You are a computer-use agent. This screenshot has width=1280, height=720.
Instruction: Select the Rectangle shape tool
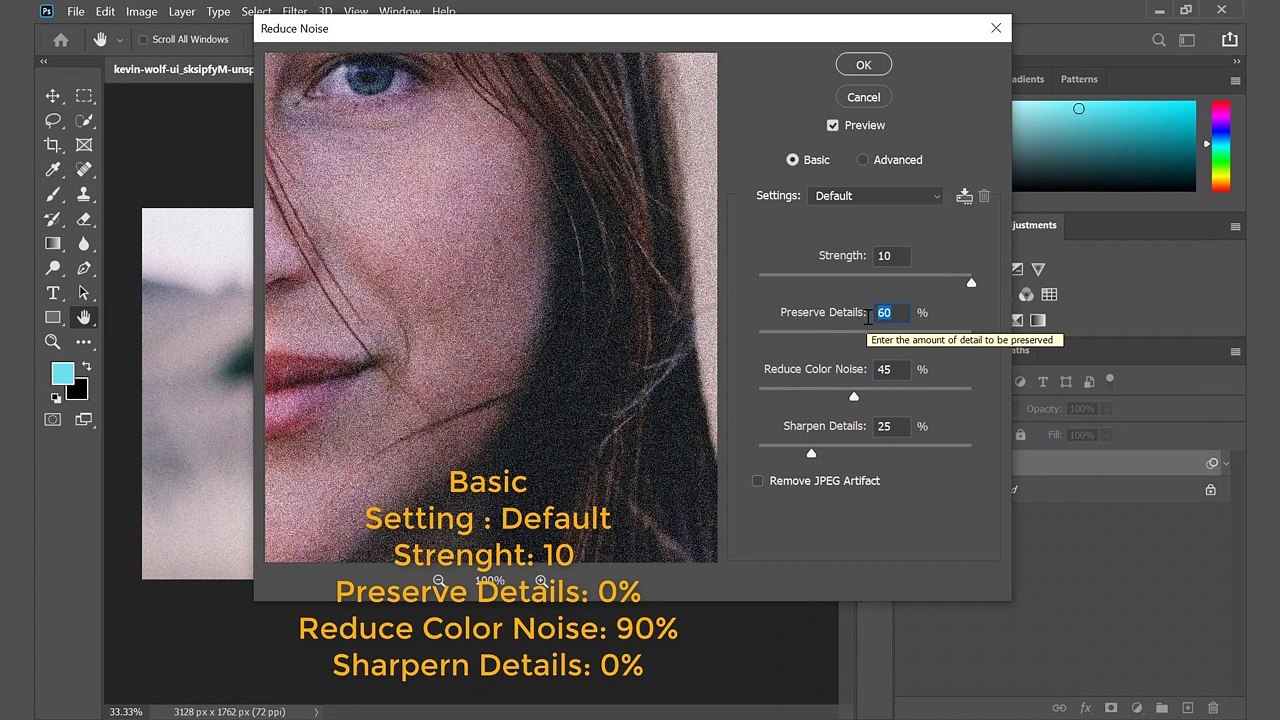pyautogui.click(x=53, y=317)
